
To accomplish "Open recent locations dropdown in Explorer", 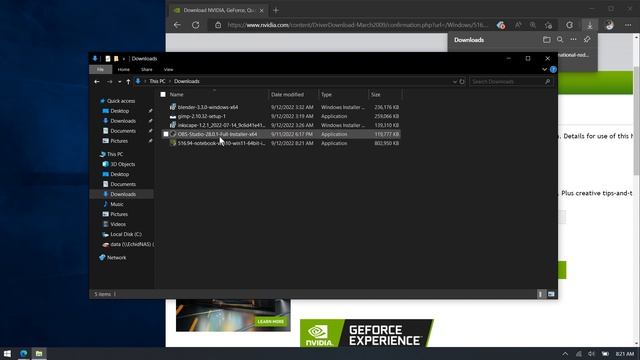I will (119, 82).
